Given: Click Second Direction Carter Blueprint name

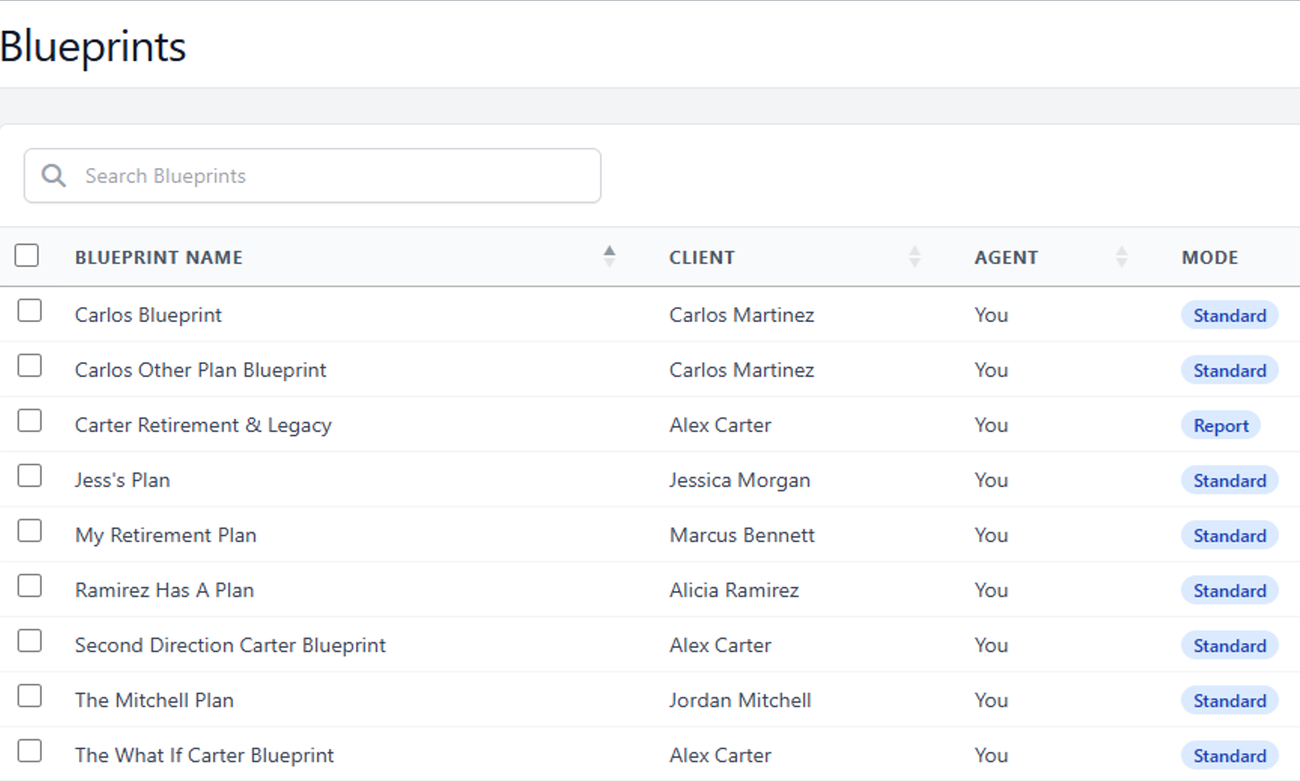Looking at the screenshot, I should 230,645.
